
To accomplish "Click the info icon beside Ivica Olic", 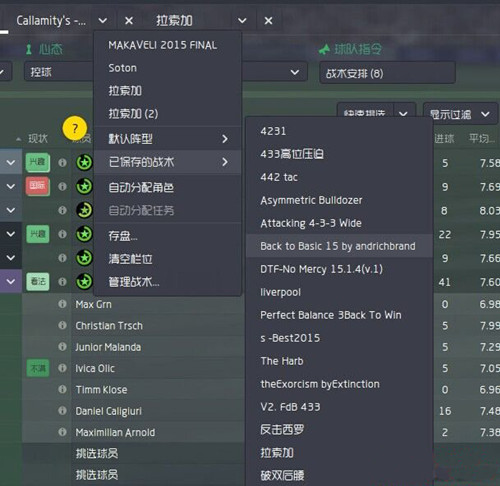I will (62, 368).
